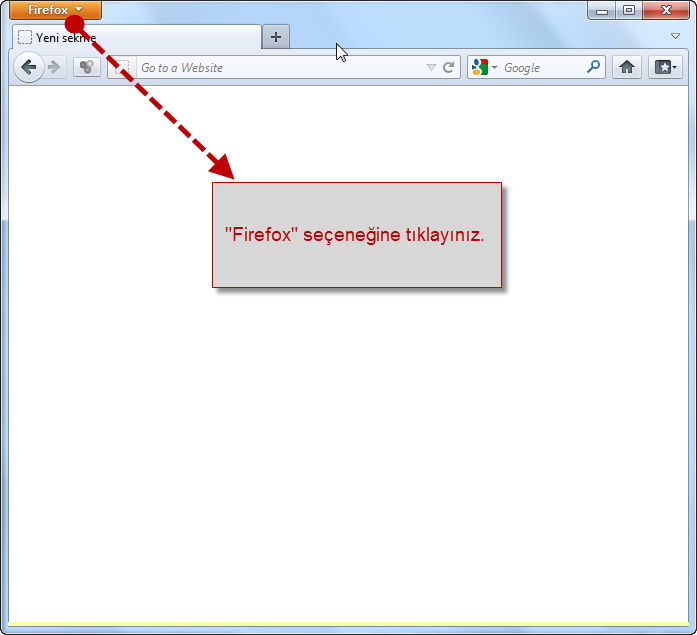
Task: Click the site identity icon in the address bar
Action: 122,68
